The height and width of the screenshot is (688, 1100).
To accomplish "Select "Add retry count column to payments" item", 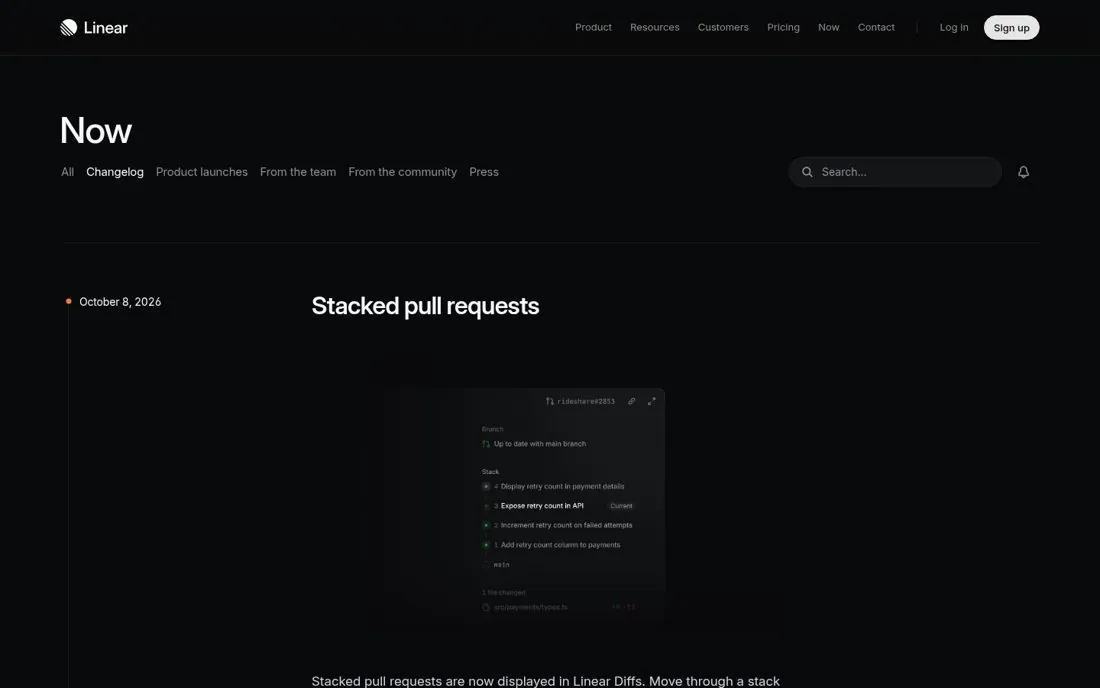I will [561, 545].
